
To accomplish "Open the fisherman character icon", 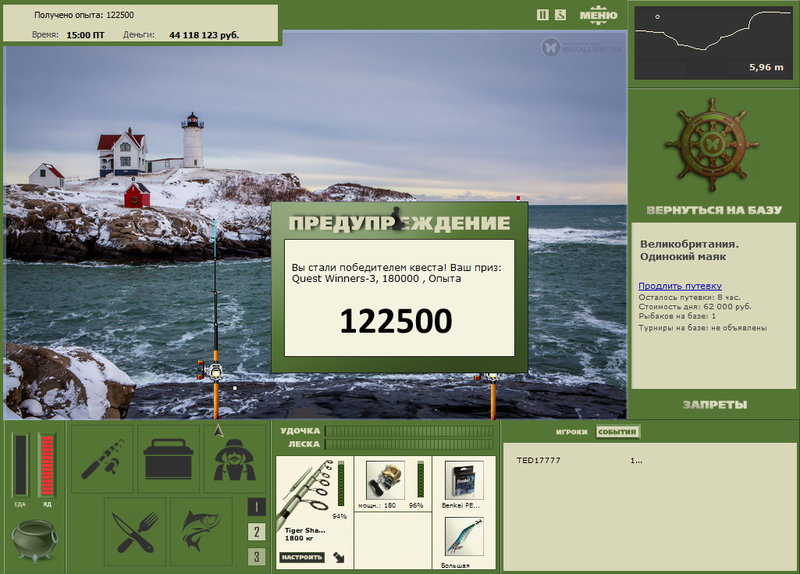I will coord(235,459).
